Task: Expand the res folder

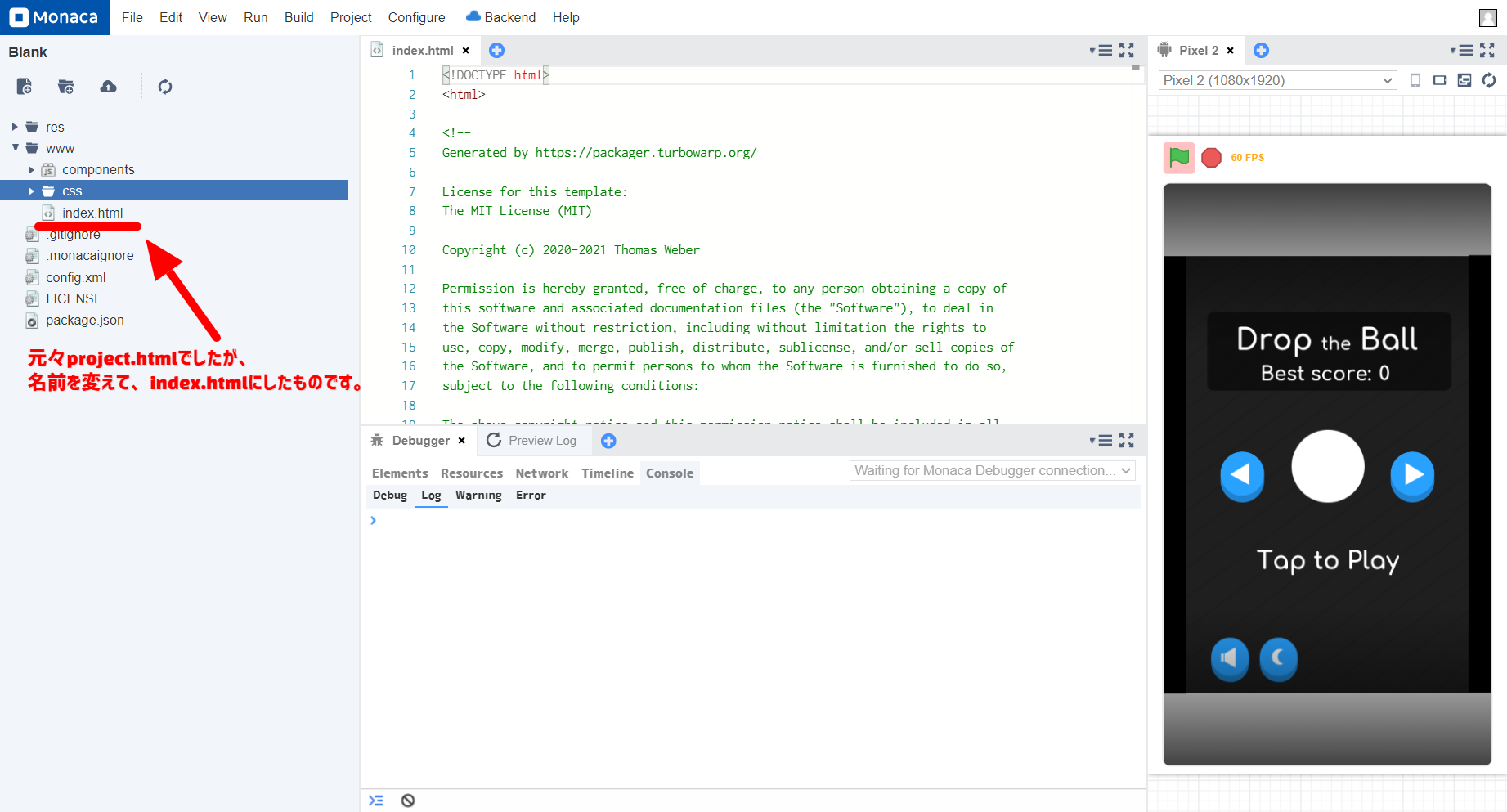Action: coord(15,127)
